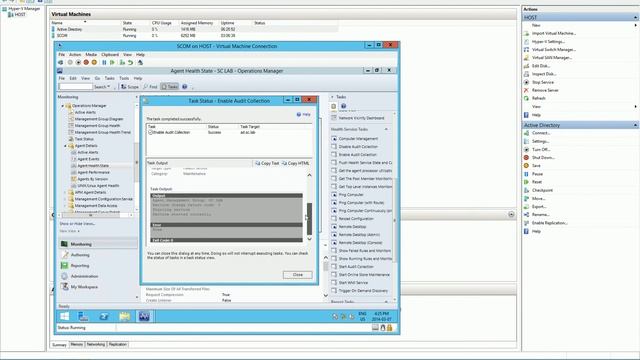Pause the VM from connection toolbar
This screenshot has width=640, height=360.
pos(104,62)
